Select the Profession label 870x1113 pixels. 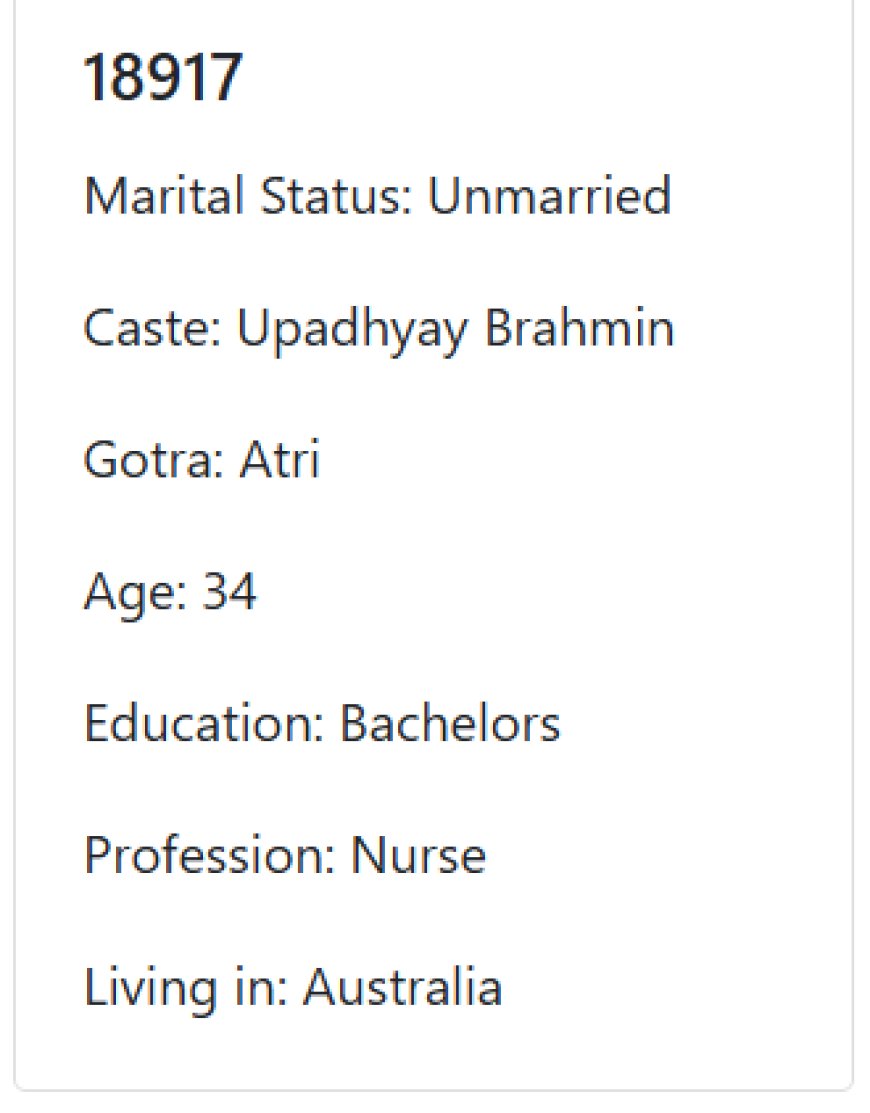[210, 855]
